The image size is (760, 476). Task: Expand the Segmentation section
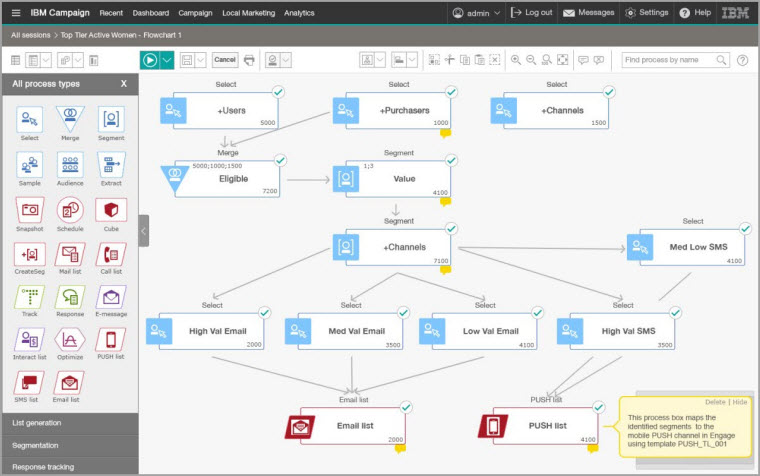70,445
